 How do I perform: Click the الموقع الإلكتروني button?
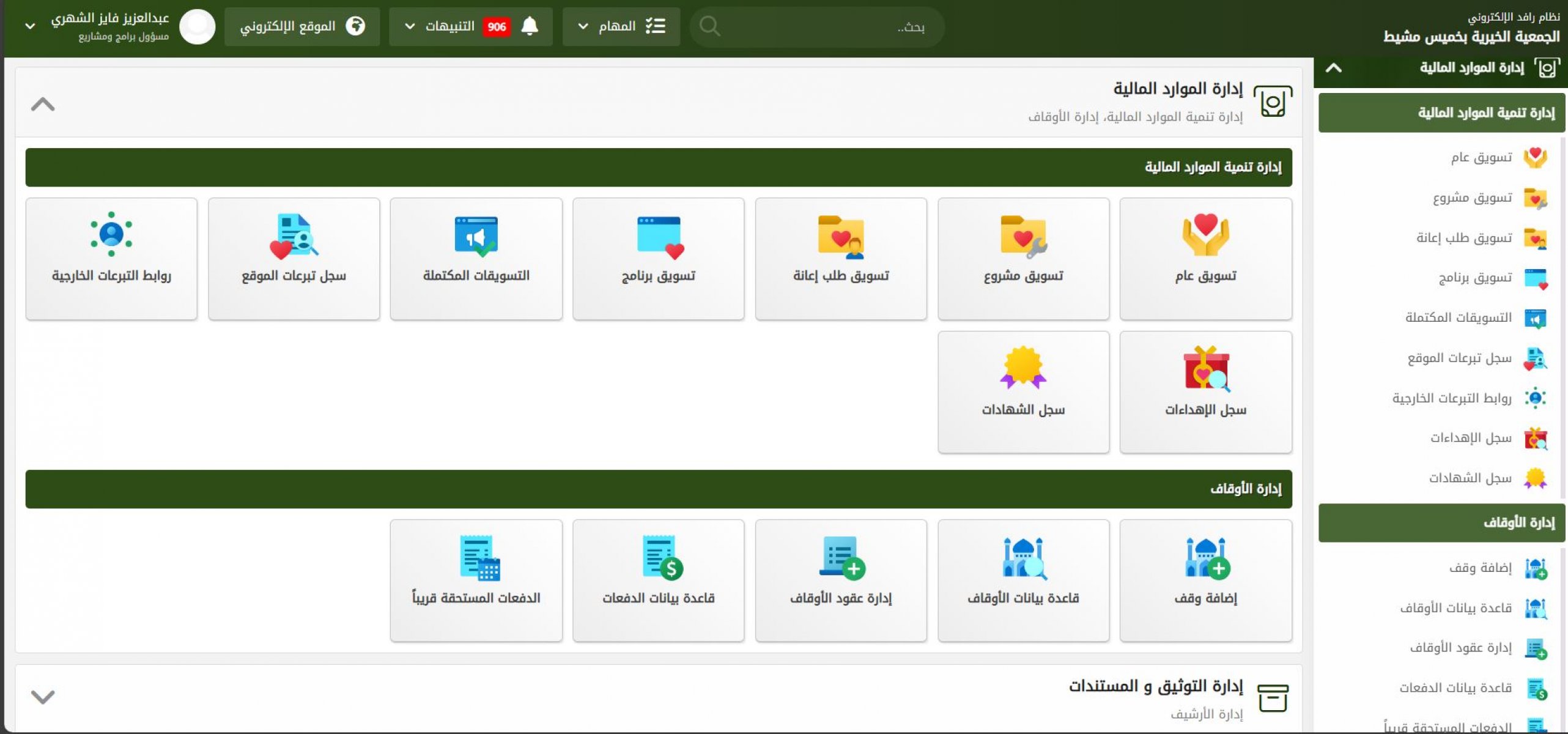[302, 26]
